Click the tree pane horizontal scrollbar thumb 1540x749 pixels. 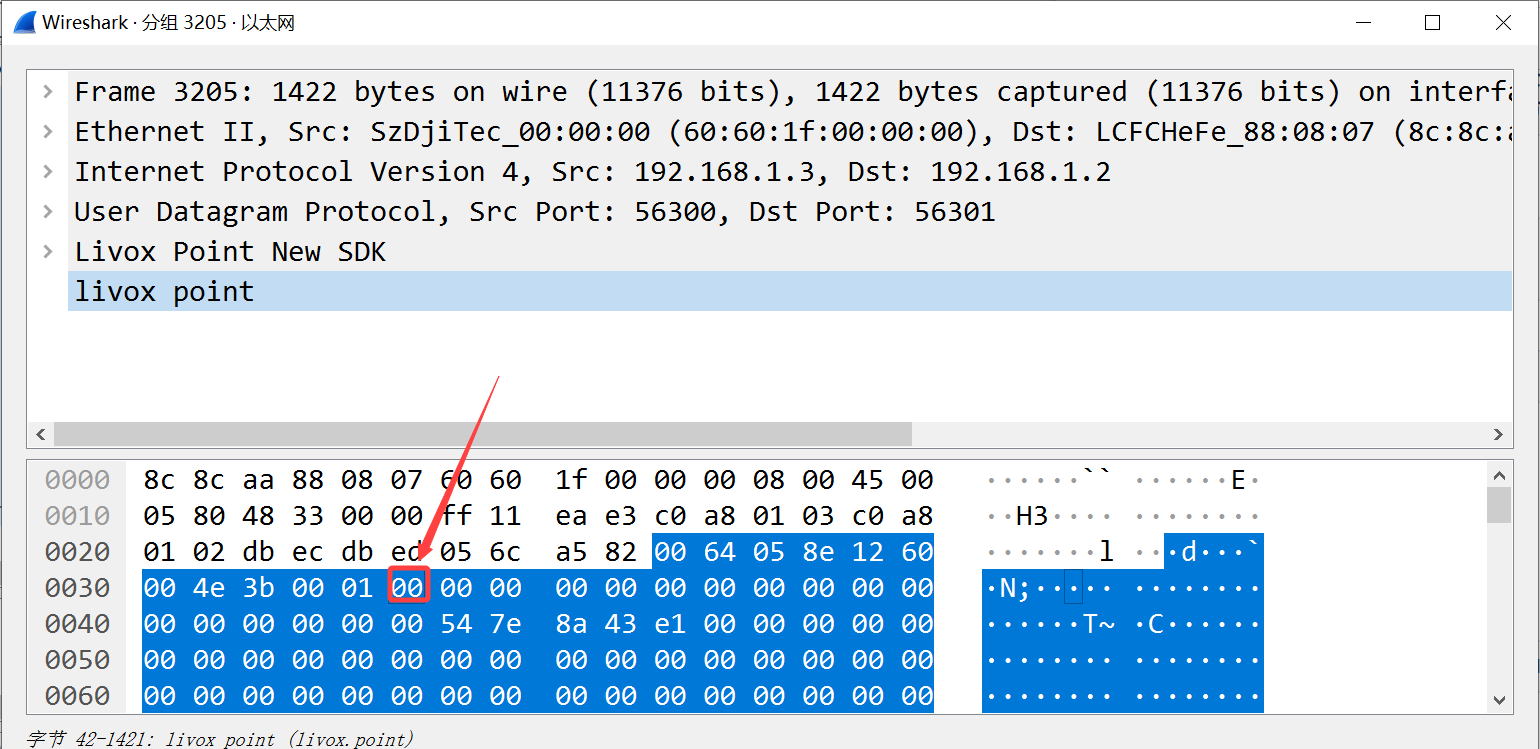point(483,434)
